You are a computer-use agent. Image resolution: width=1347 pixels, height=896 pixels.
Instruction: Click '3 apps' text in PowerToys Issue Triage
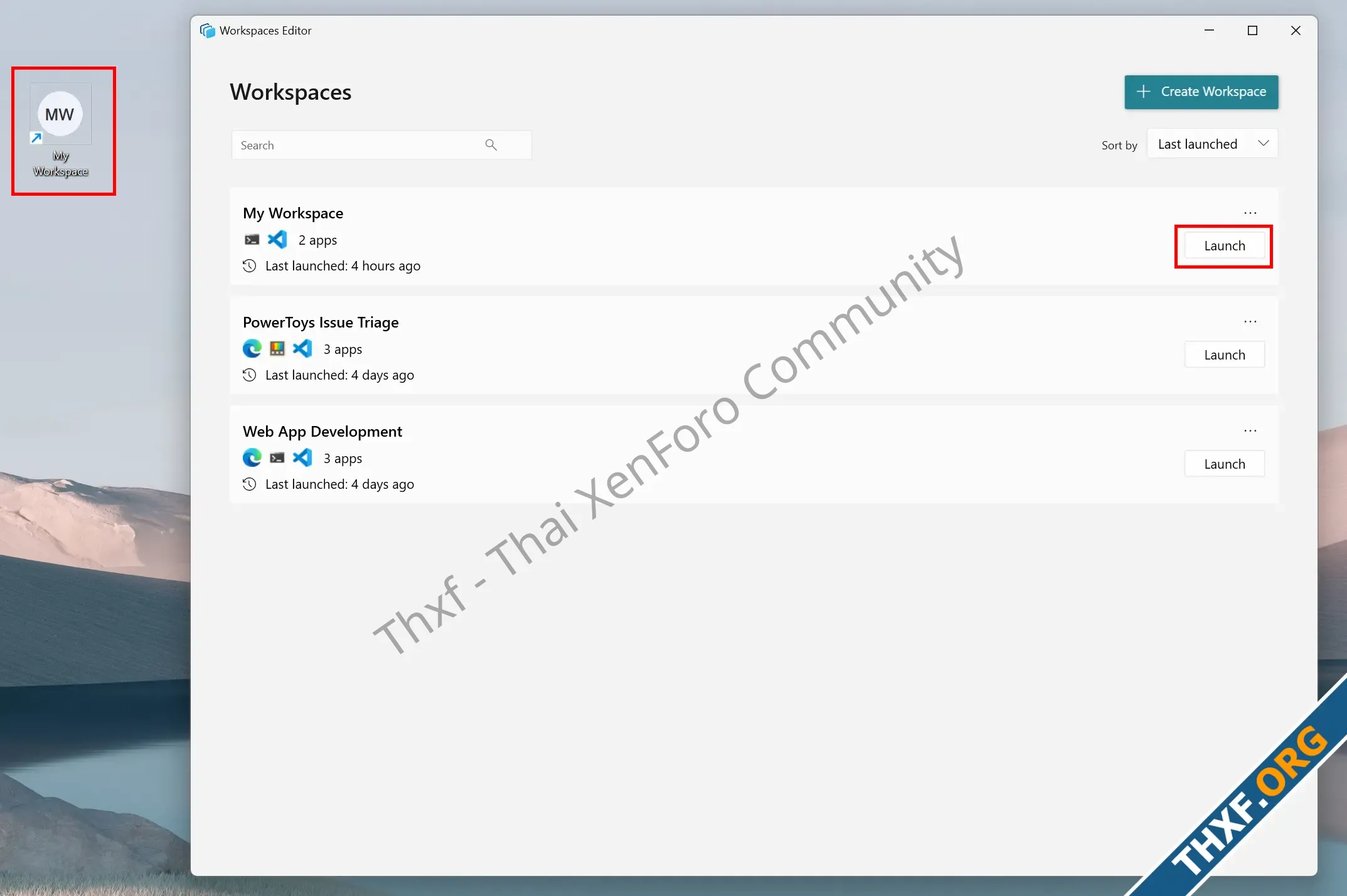343,349
